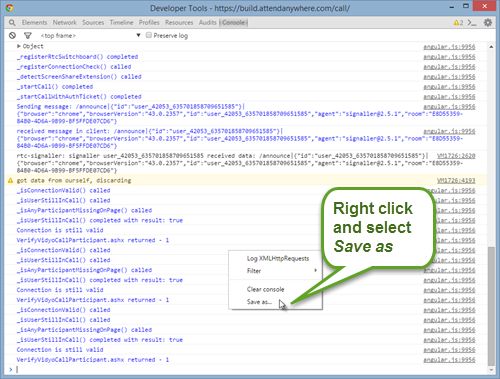
Task: Select the first '_isConnectionValid() called' line
Action: 63,190
